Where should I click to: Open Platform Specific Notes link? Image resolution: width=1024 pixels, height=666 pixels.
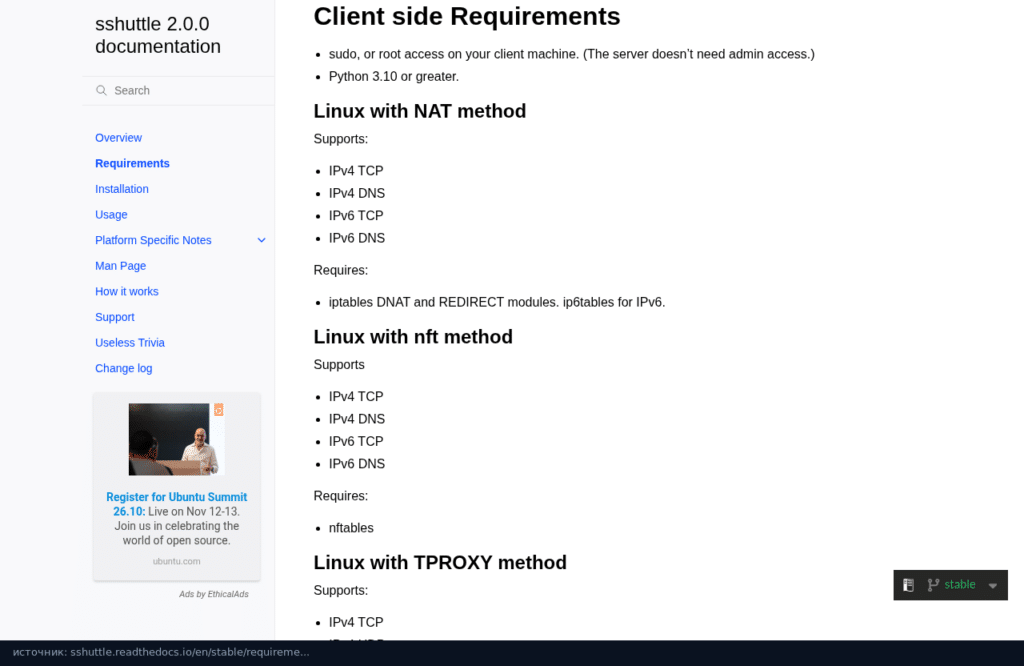coord(153,240)
